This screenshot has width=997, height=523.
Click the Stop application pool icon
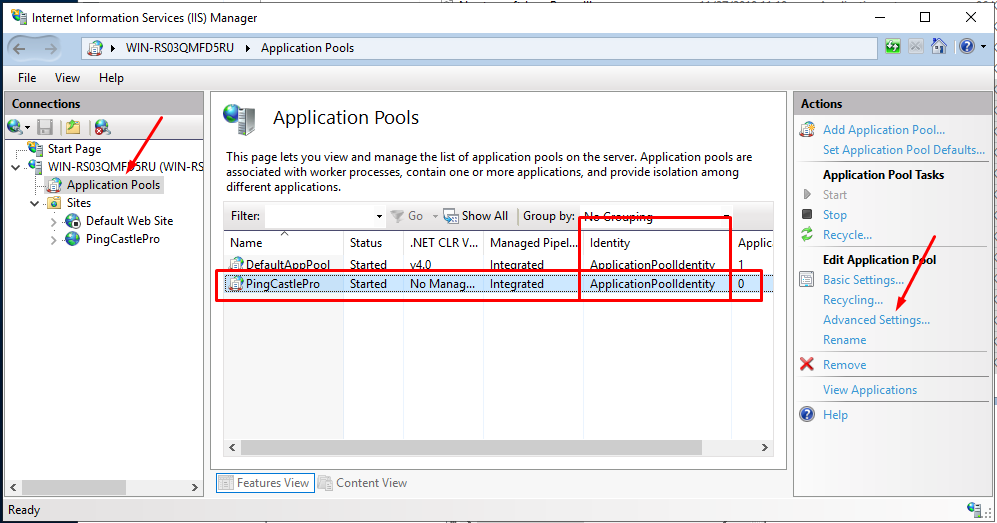tap(807, 214)
